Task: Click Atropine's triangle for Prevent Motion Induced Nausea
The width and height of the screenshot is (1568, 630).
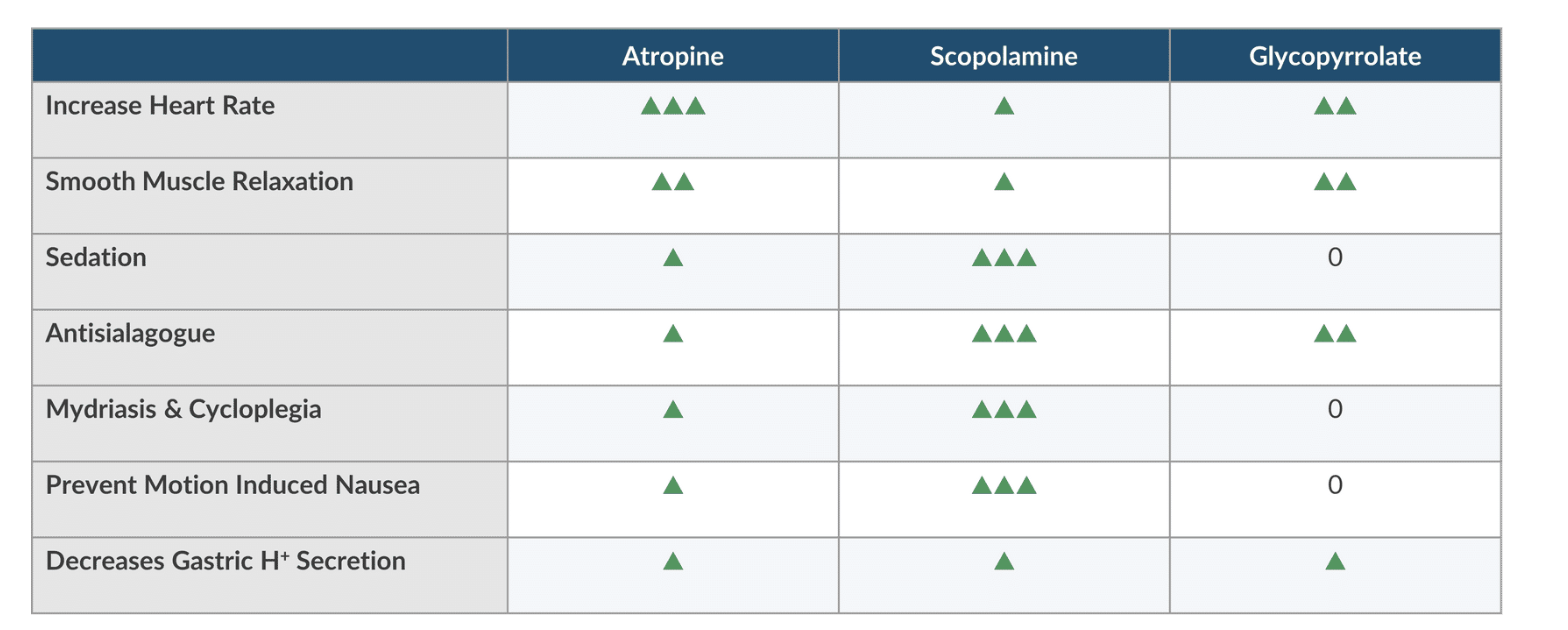Action: [673, 486]
